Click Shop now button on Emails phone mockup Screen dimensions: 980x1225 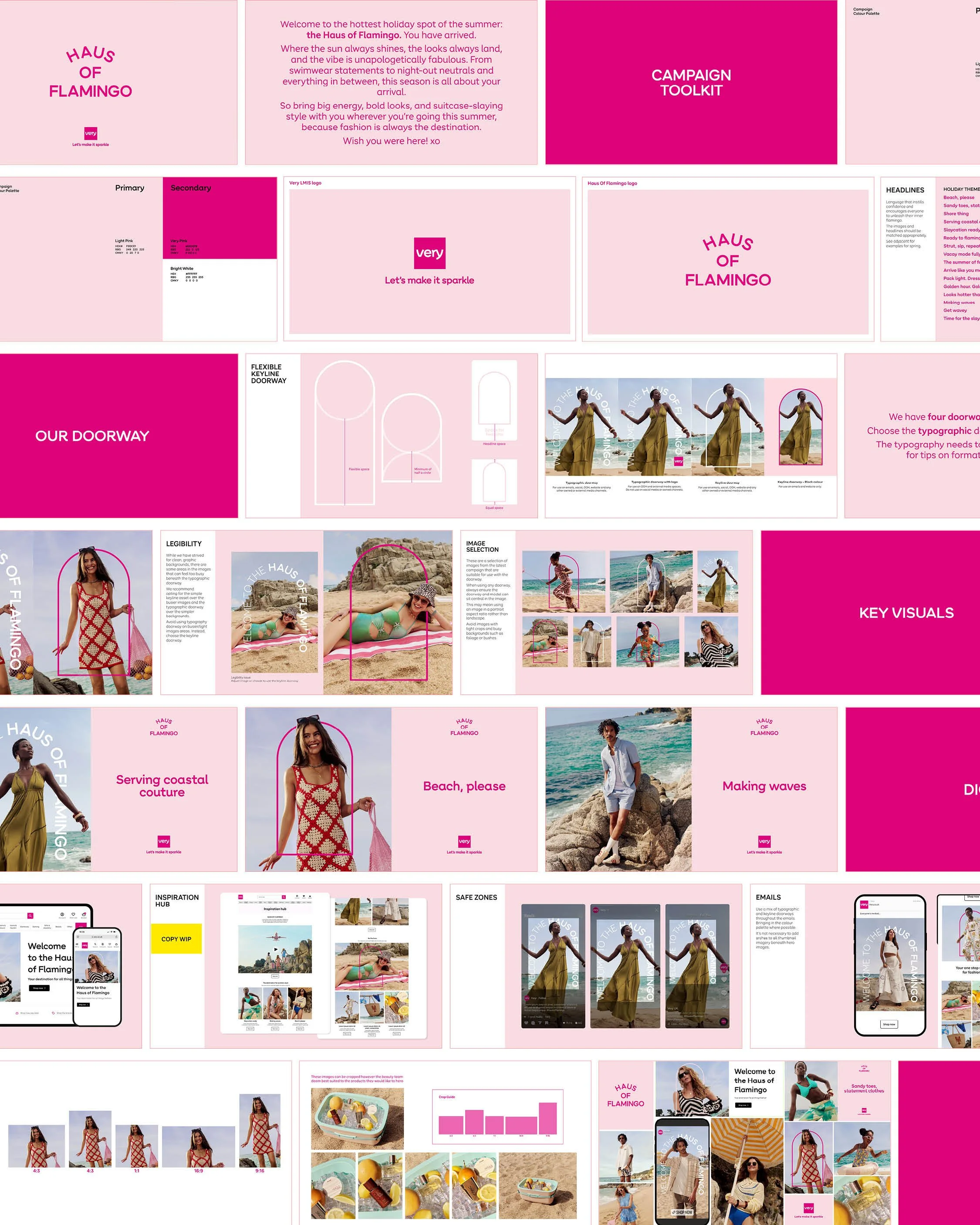point(889,1024)
